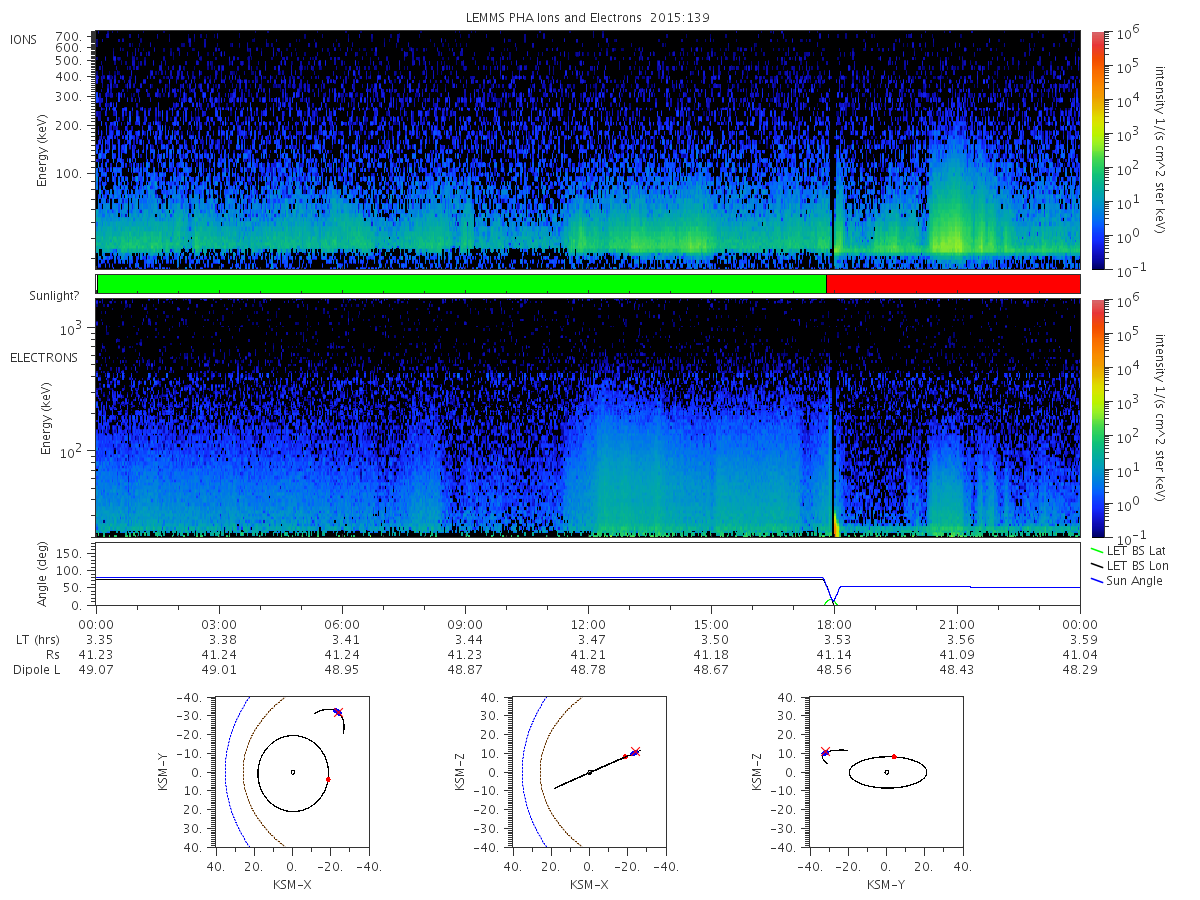Click the Sun Angle dip at 18:00
The height and width of the screenshot is (900, 1200).
click(x=834, y=600)
